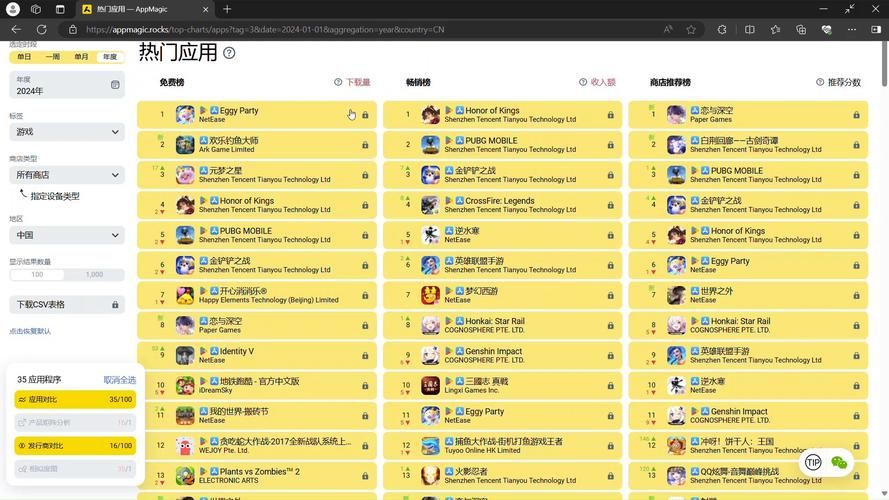Open the calendar icon in 年度 field
The width and height of the screenshot is (889, 500).
click(x=115, y=84)
